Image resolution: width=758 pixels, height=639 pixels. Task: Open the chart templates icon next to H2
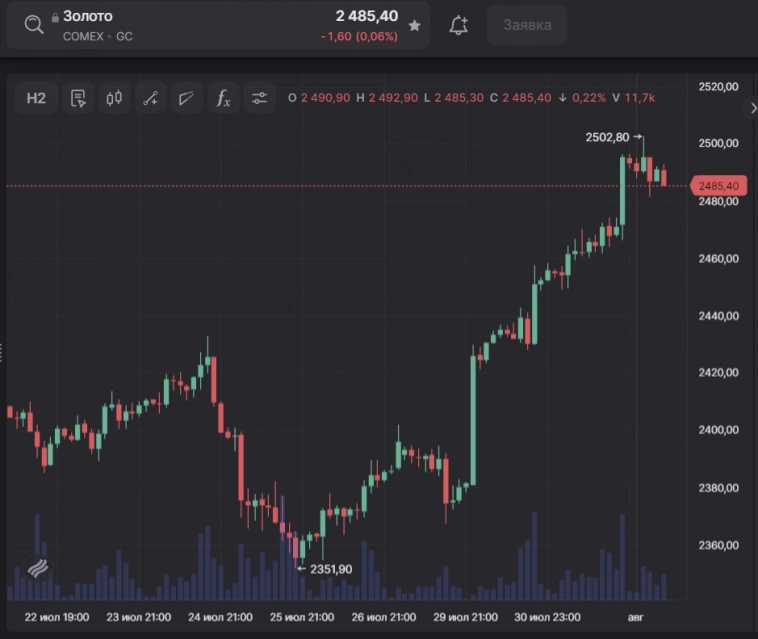[x=78, y=98]
